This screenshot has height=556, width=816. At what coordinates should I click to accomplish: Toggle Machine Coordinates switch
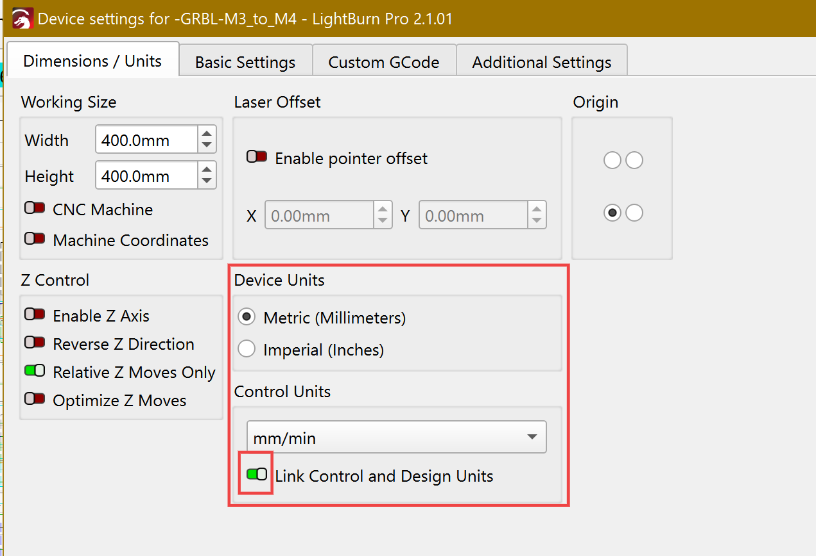pos(35,239)
